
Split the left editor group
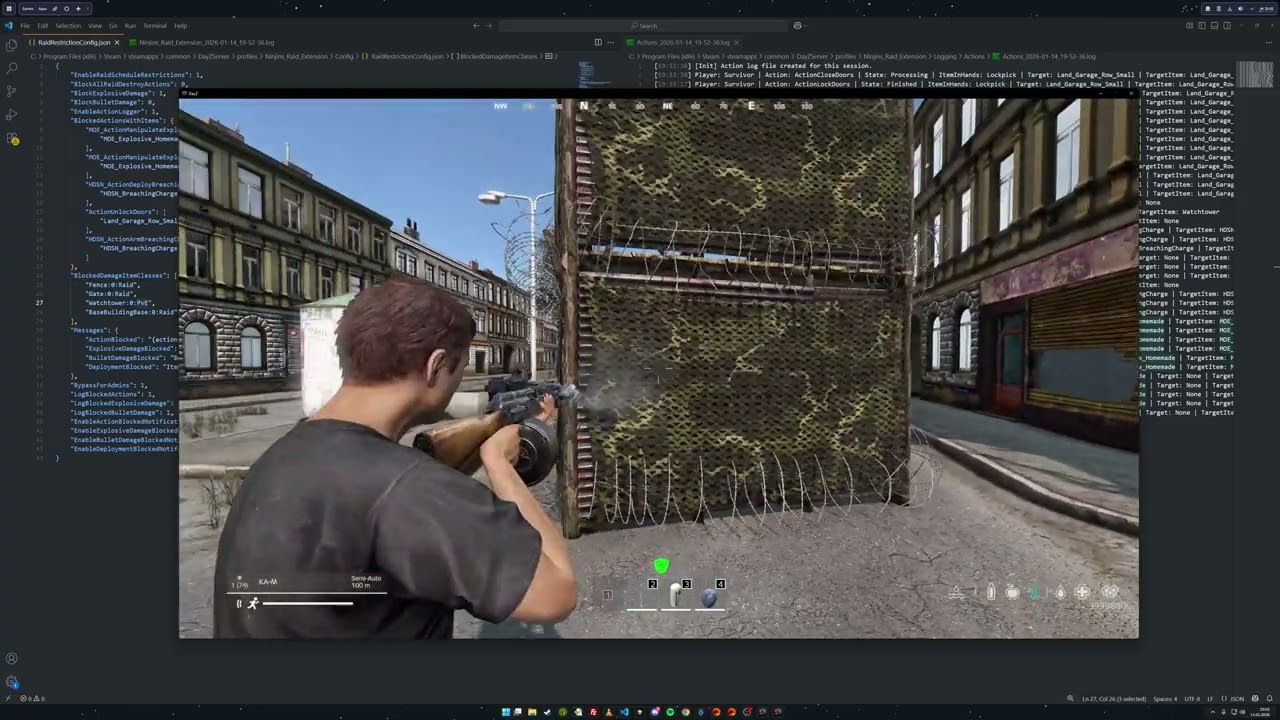click(598, 42)
